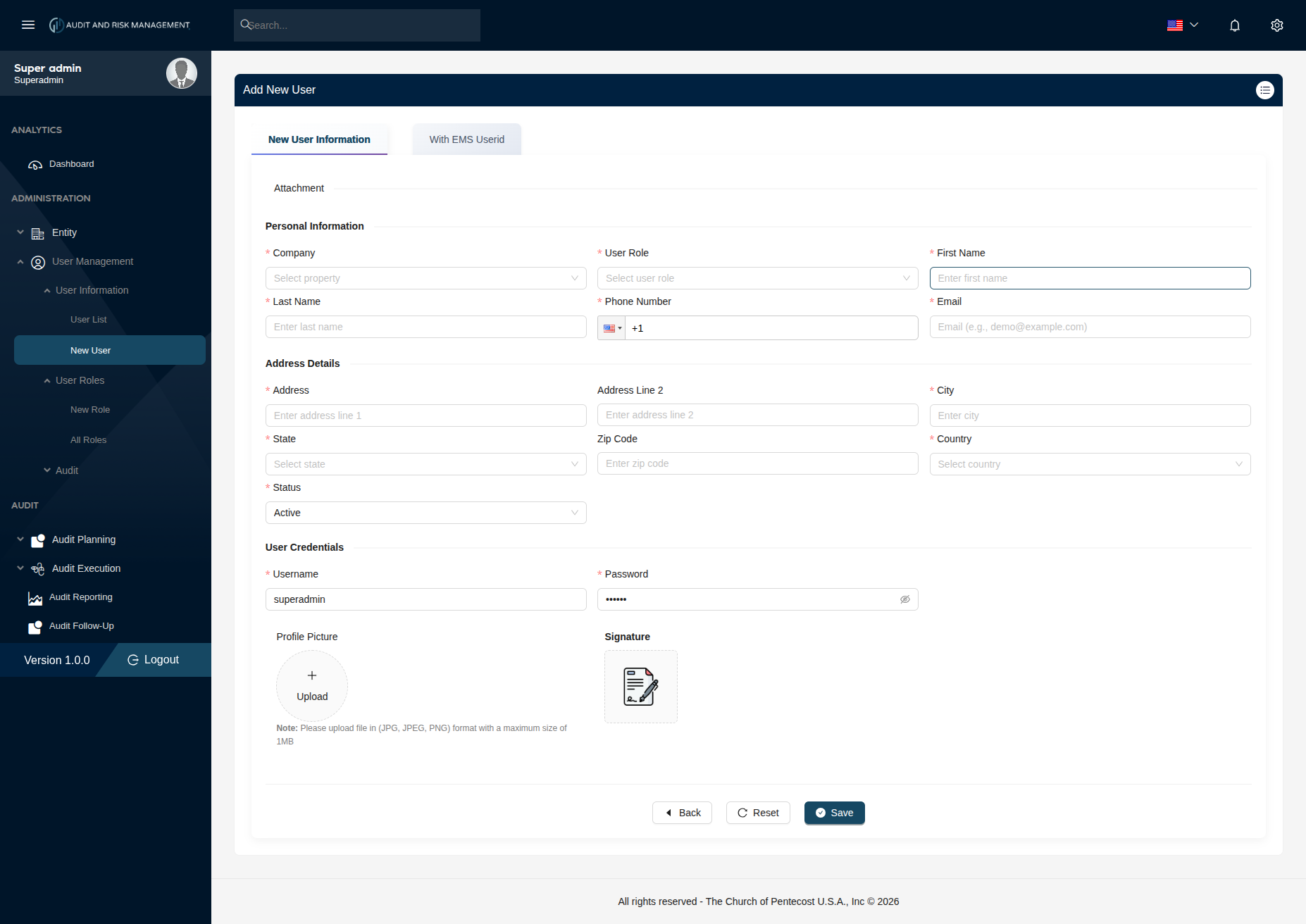This screenshot has height=924, width=1306.
Task: Click the Audit Reporting chart icon
Action: (35, 598)
